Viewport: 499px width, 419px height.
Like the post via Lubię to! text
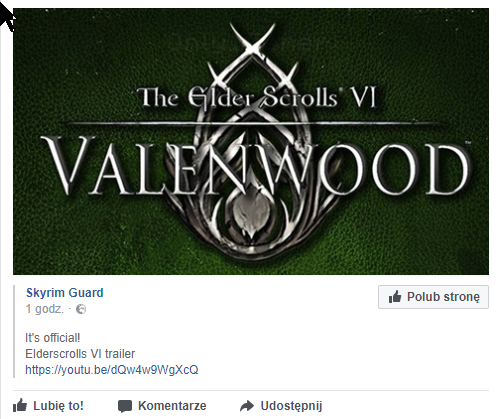[x=58, y=406]
